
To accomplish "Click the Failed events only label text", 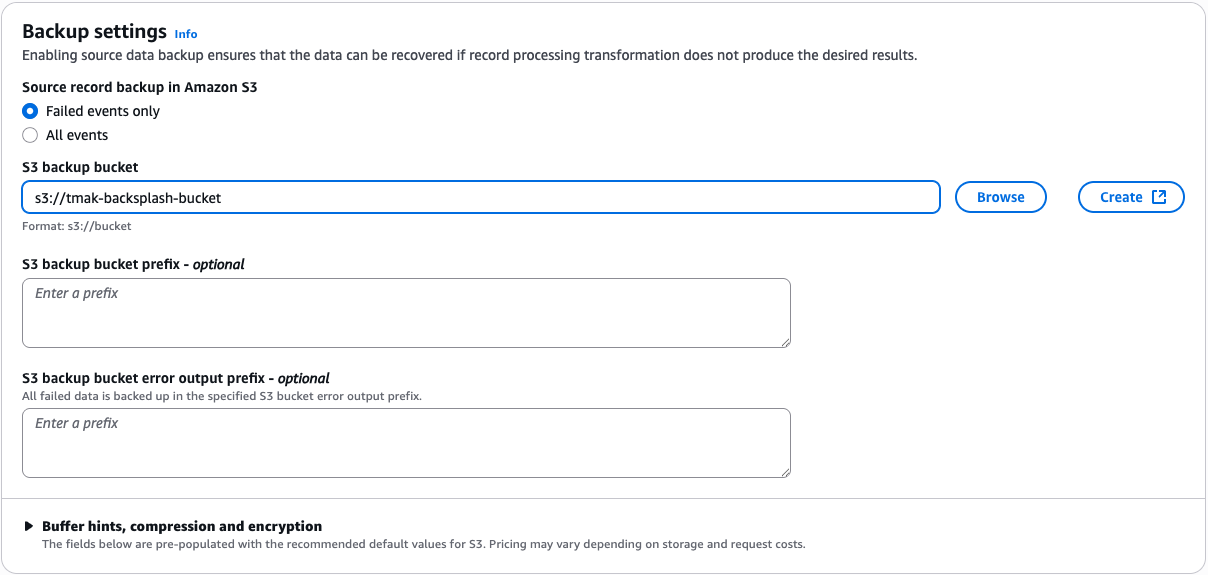I will point(103,111).
